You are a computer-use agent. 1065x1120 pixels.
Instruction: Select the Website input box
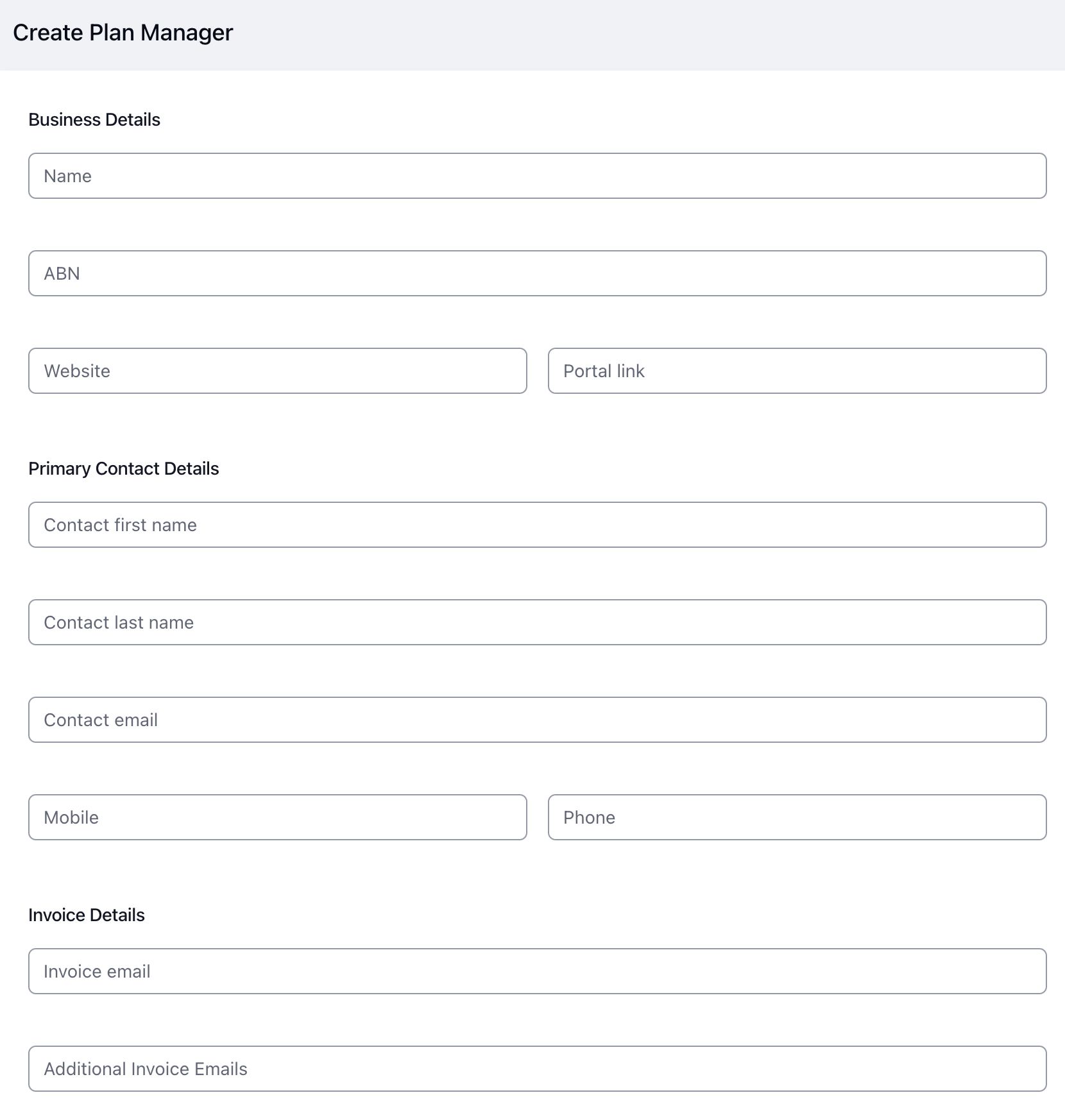(277, 371)
